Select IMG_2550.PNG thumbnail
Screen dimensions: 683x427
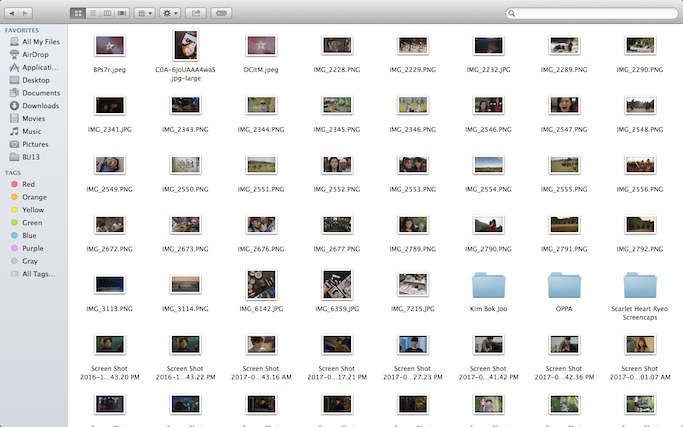pyautogui.click(x=186, y=165)
